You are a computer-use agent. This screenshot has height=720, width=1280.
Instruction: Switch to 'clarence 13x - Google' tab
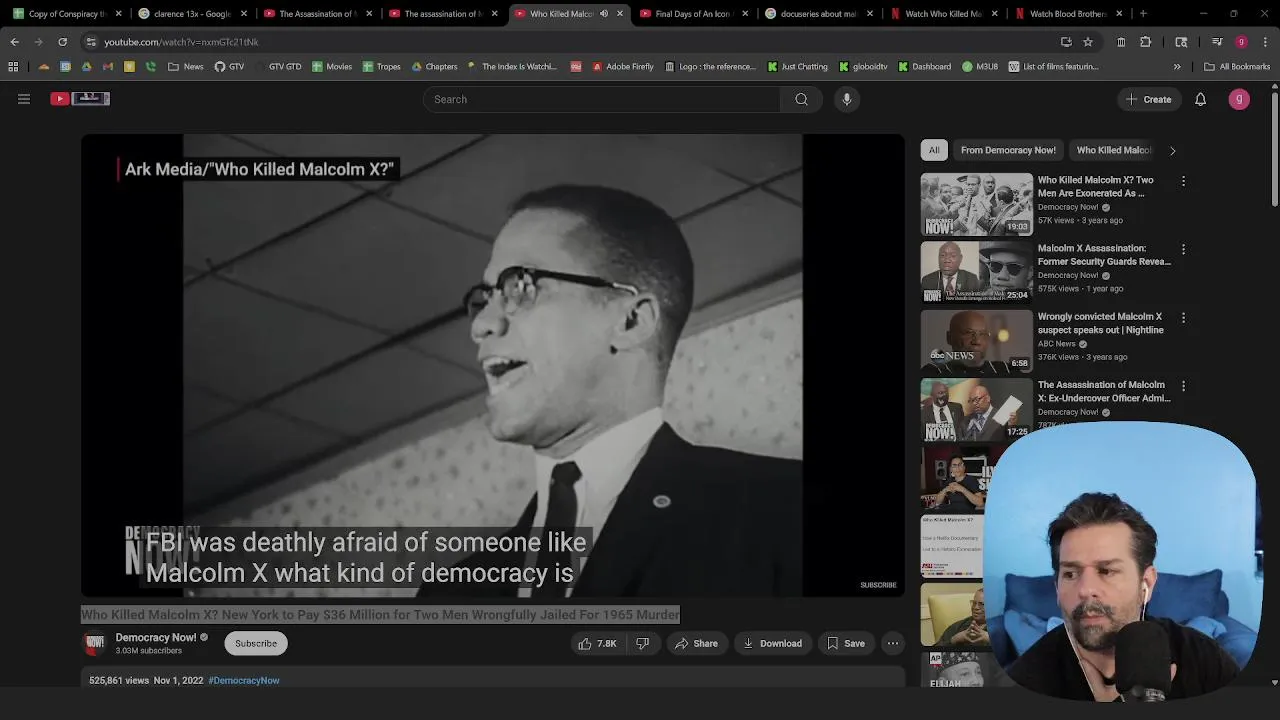190,14
